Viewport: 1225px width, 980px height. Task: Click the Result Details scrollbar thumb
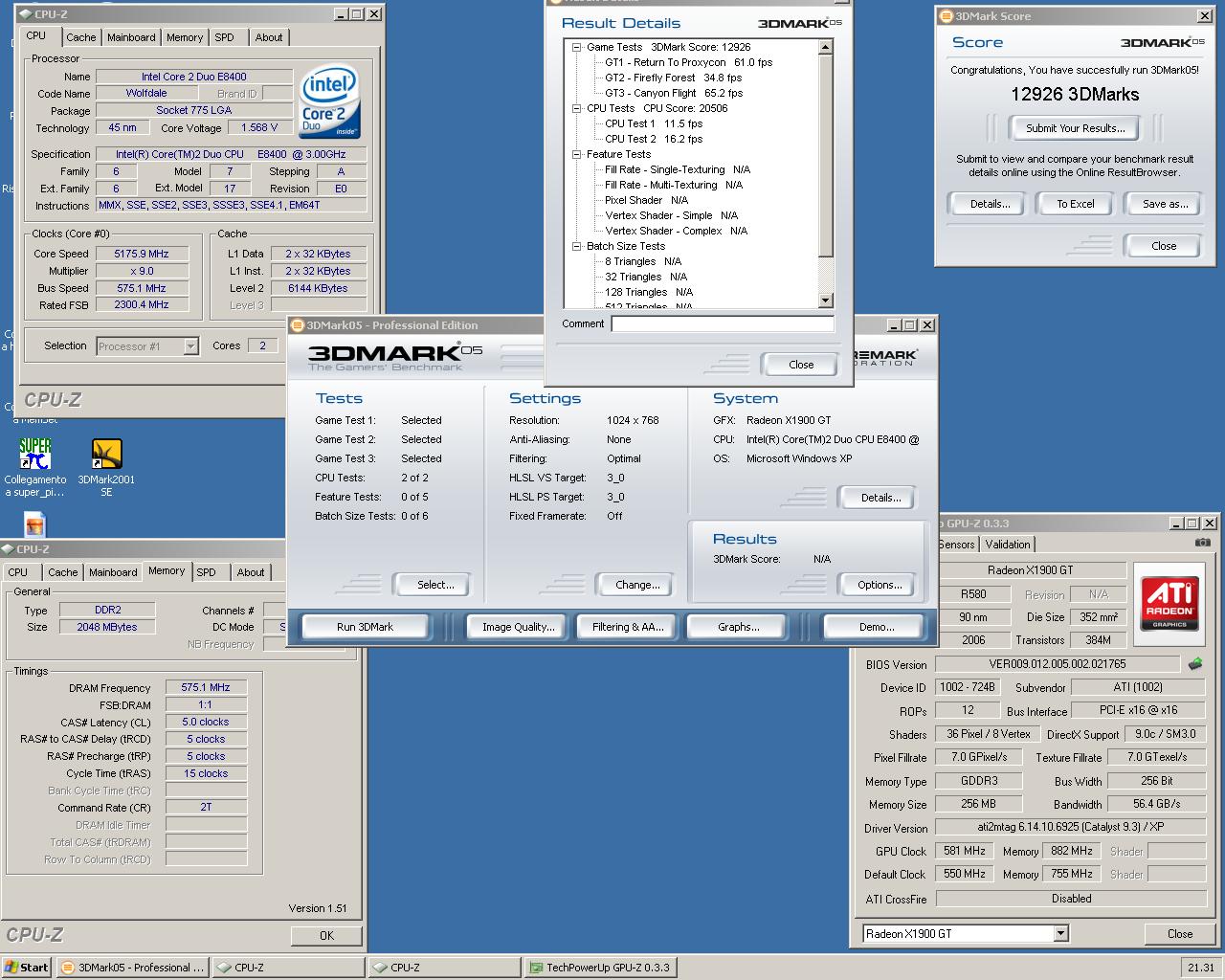point(826,154)
